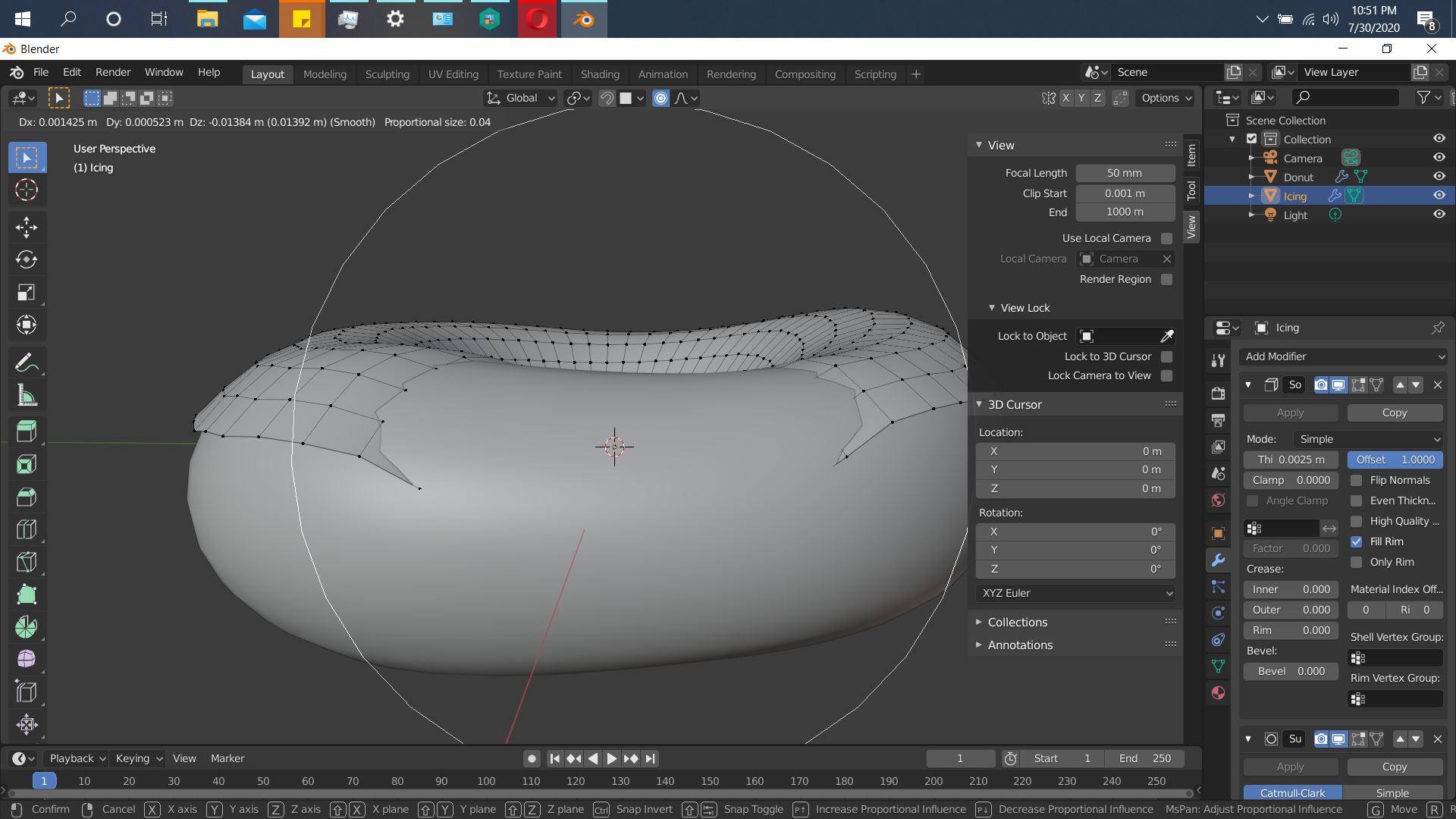1456x819 pixels.
Task: Switch to the Sculpting workspace tab
Action: click(x=387, y=74)
